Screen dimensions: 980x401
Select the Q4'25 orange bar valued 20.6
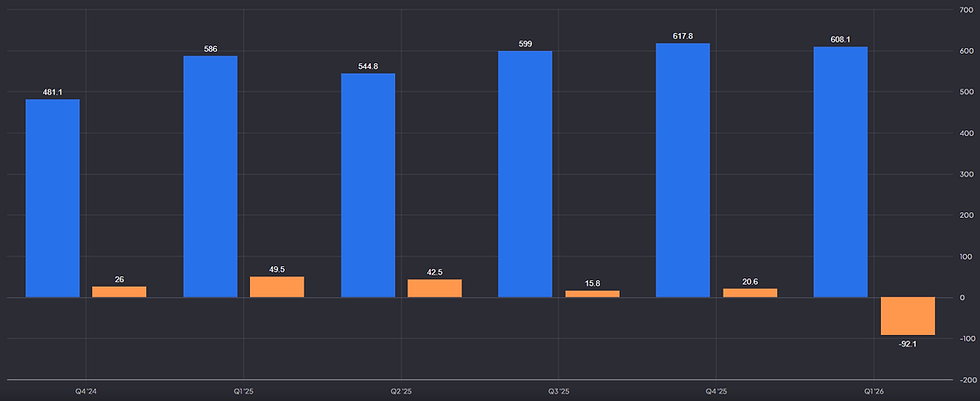click(750, 293)
